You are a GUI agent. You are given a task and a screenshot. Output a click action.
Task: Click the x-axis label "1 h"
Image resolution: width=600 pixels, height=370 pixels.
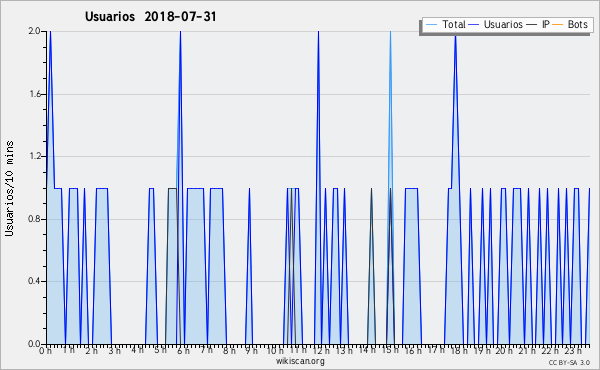(68, 350)
